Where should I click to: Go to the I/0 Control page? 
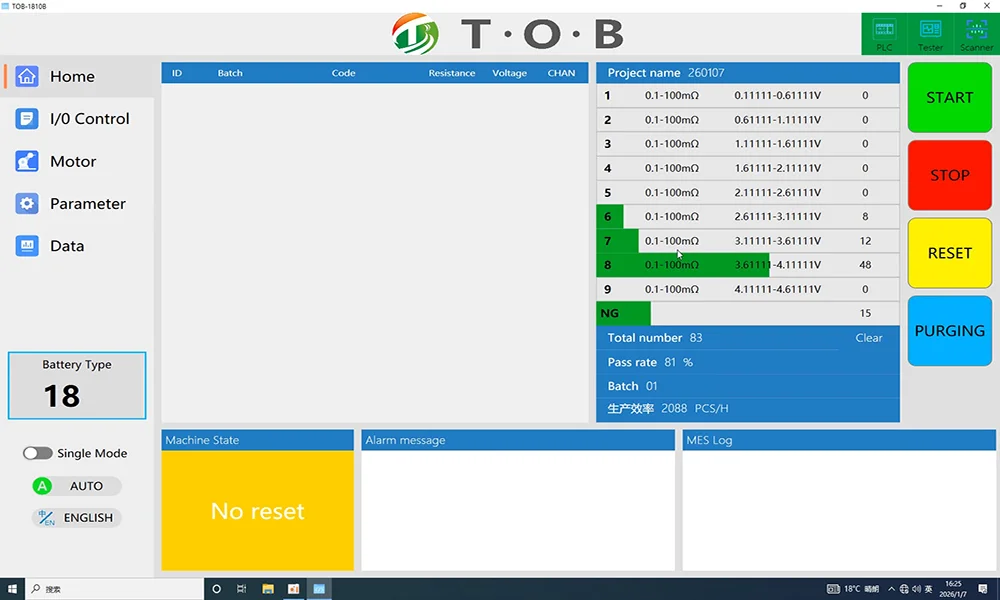click(x=89, y=119)
